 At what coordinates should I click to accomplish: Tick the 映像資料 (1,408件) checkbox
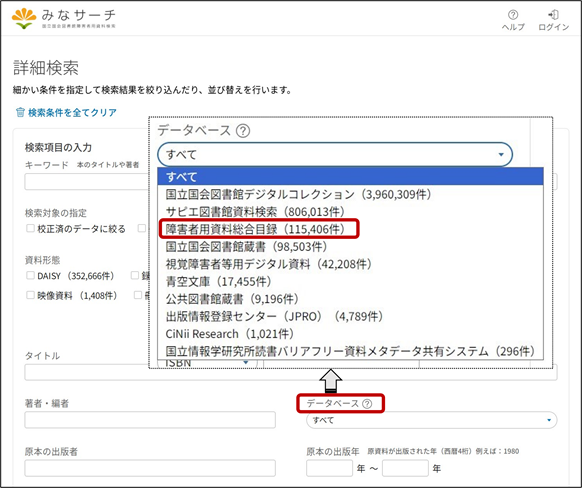(30, 295)
